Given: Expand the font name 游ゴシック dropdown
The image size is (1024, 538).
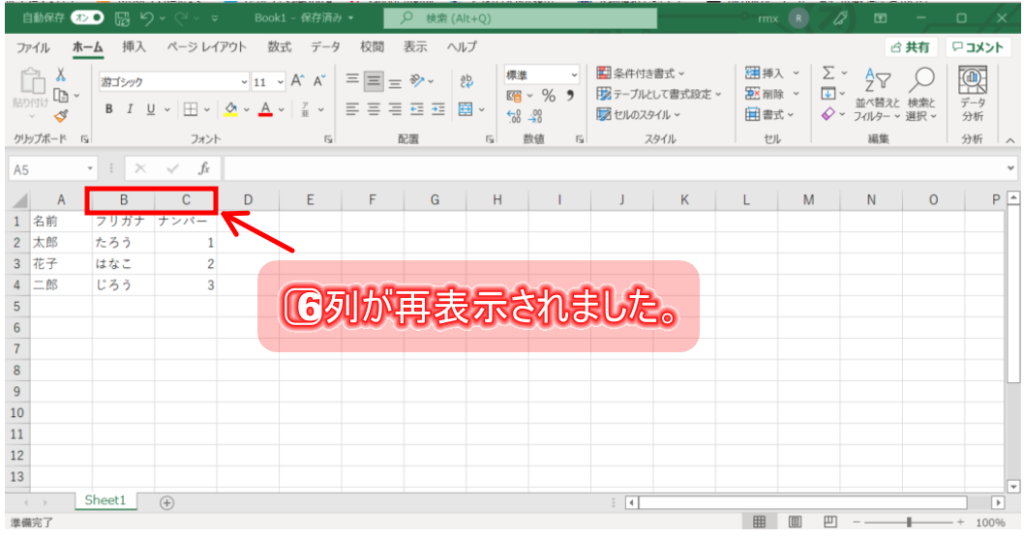Looking at the screenshot, I should (244, 82).
